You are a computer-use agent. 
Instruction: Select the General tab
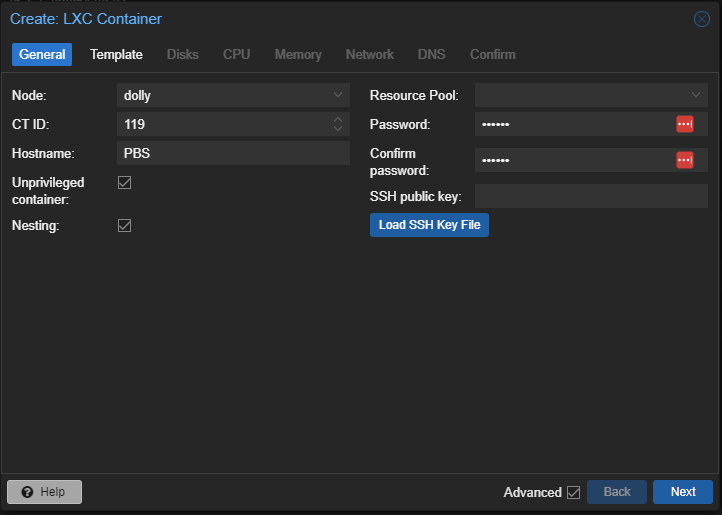(42, 54)
